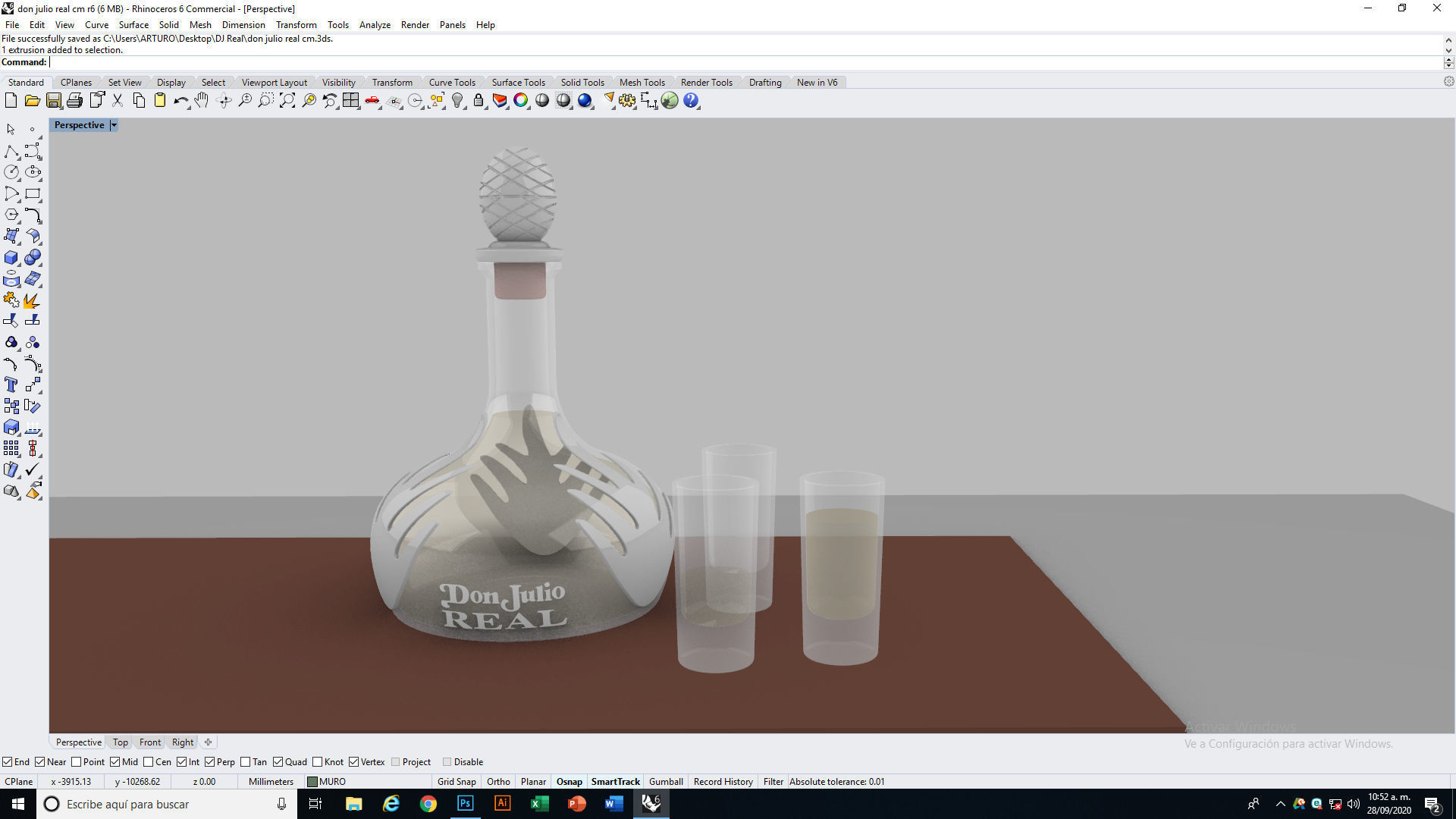Click the blue question mark Help icon
The width and height of the screenshot is (1456, 819).
point(691,100)
